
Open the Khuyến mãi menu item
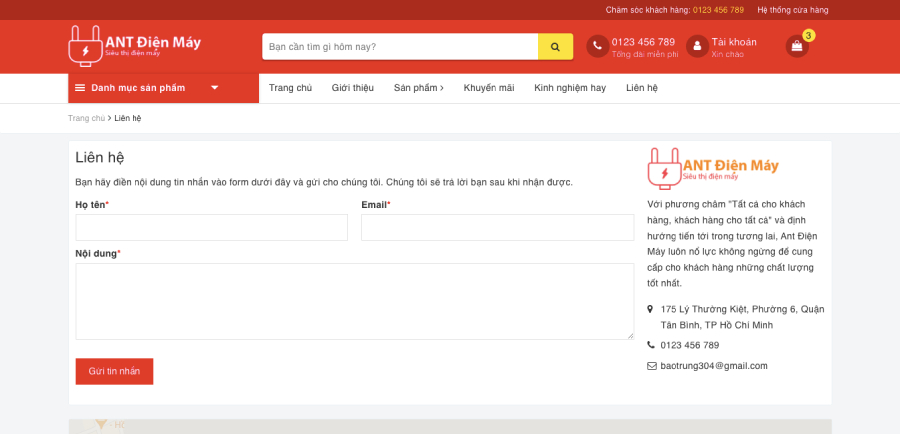(489, 88)
